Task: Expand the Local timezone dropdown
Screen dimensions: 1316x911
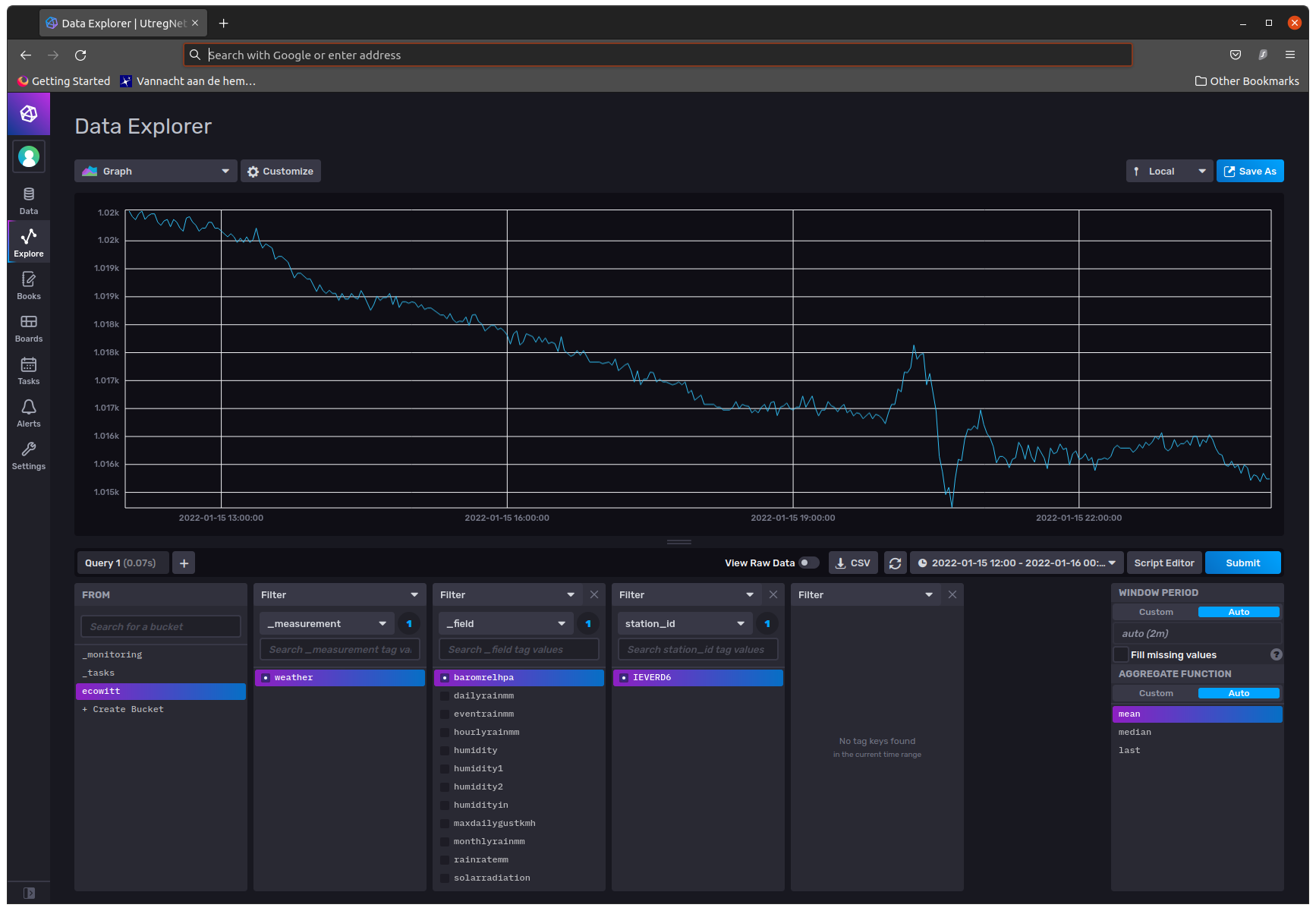Action: pyautogui.click(x=1169, y=172)
